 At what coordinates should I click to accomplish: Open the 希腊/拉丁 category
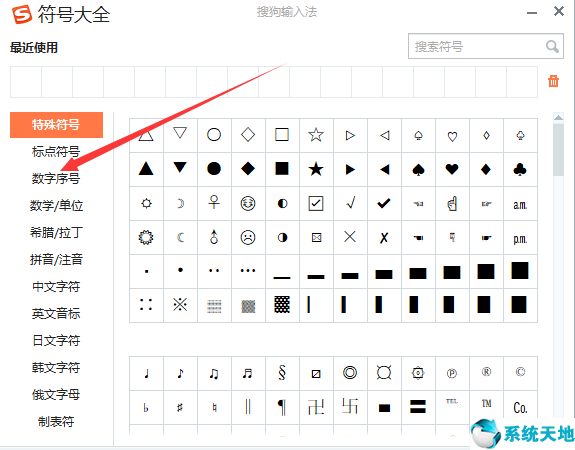pyautogui.click(x=56, y=233)
